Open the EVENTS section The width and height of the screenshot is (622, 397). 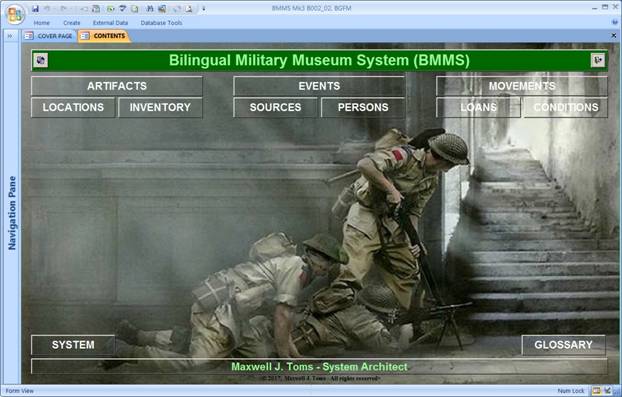pyautogui.click(x=319, y=86)
